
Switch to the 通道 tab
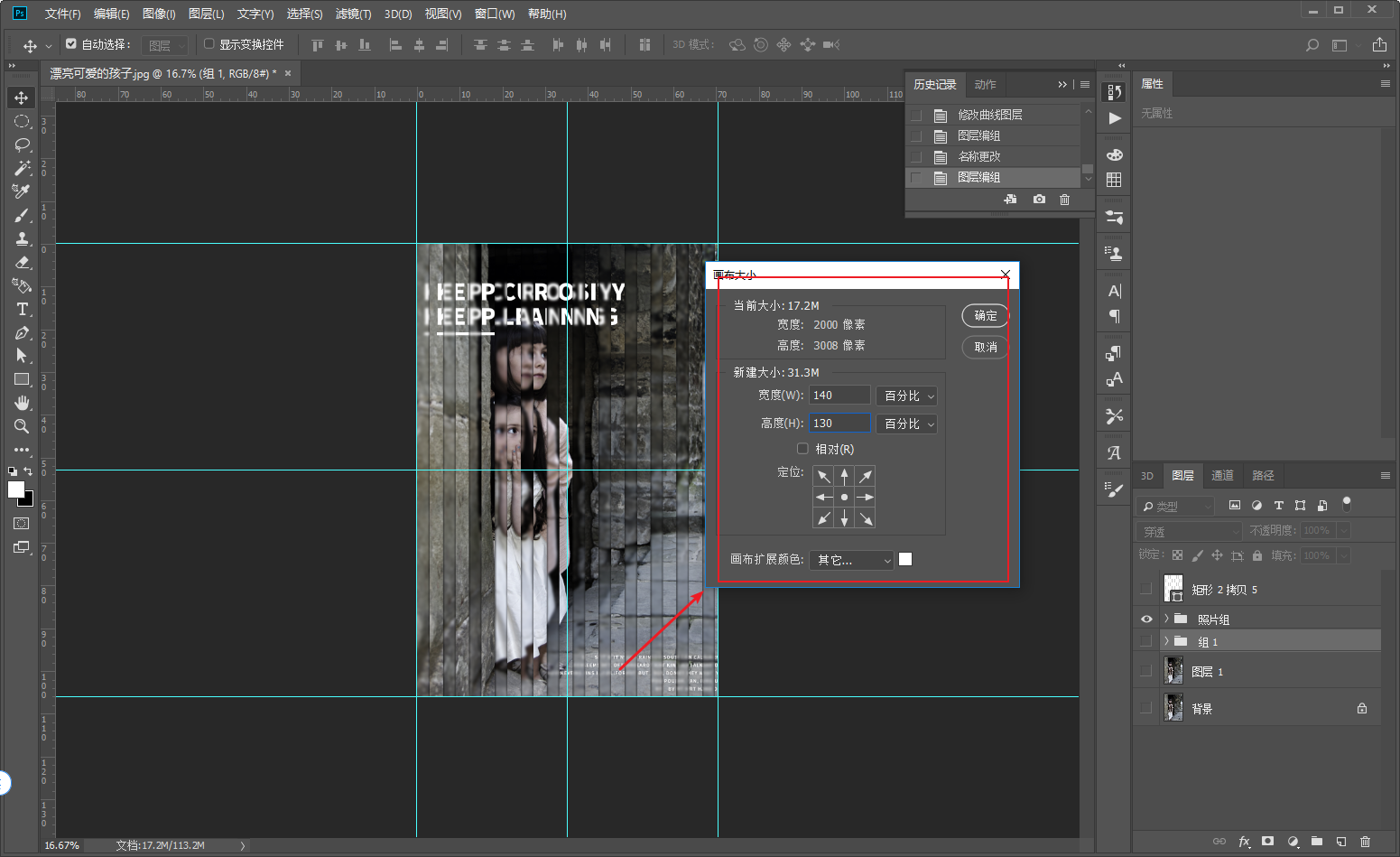point(1222,475)
